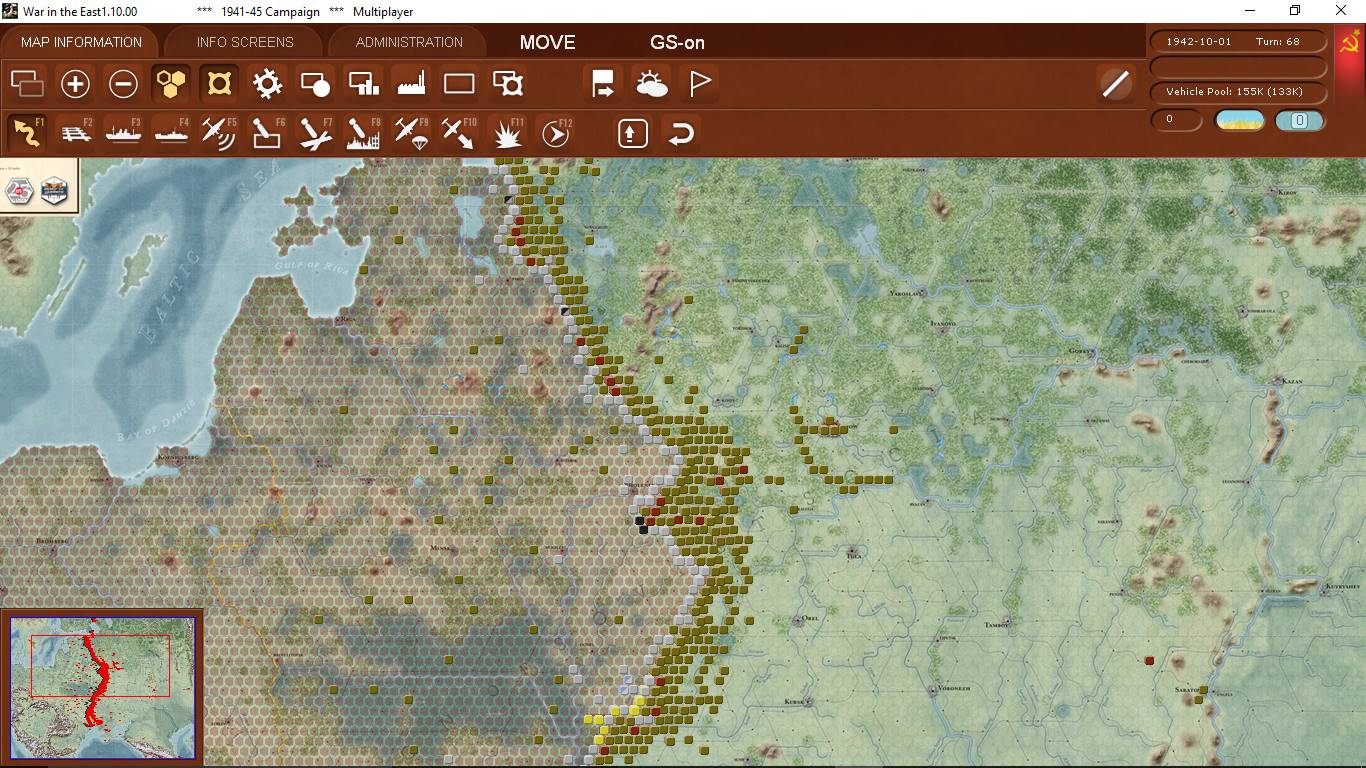1366x768 pixels.
Task: Zoom out the map with minus icon
Action: coord(123,83)
